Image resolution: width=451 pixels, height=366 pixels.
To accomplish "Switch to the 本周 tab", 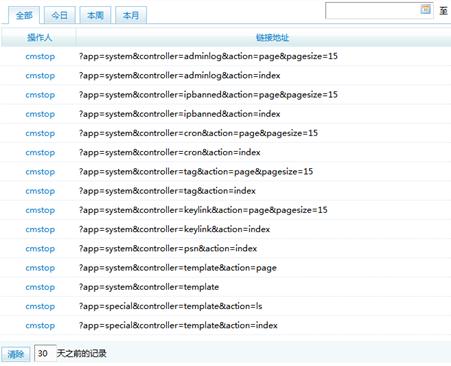I will pyautogui.click(x=95, y=15).
